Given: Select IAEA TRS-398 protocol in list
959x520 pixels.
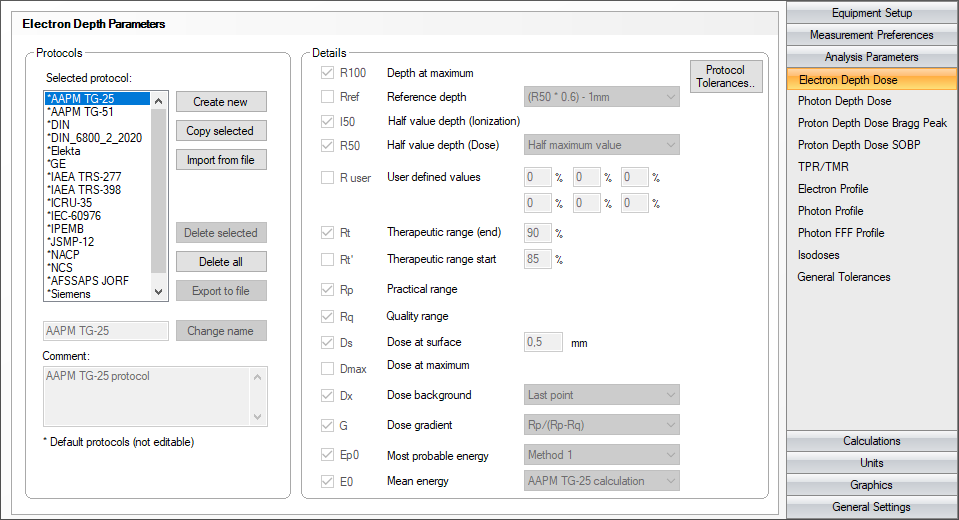Looking at the screenshot, I should (x=84, y=190).
